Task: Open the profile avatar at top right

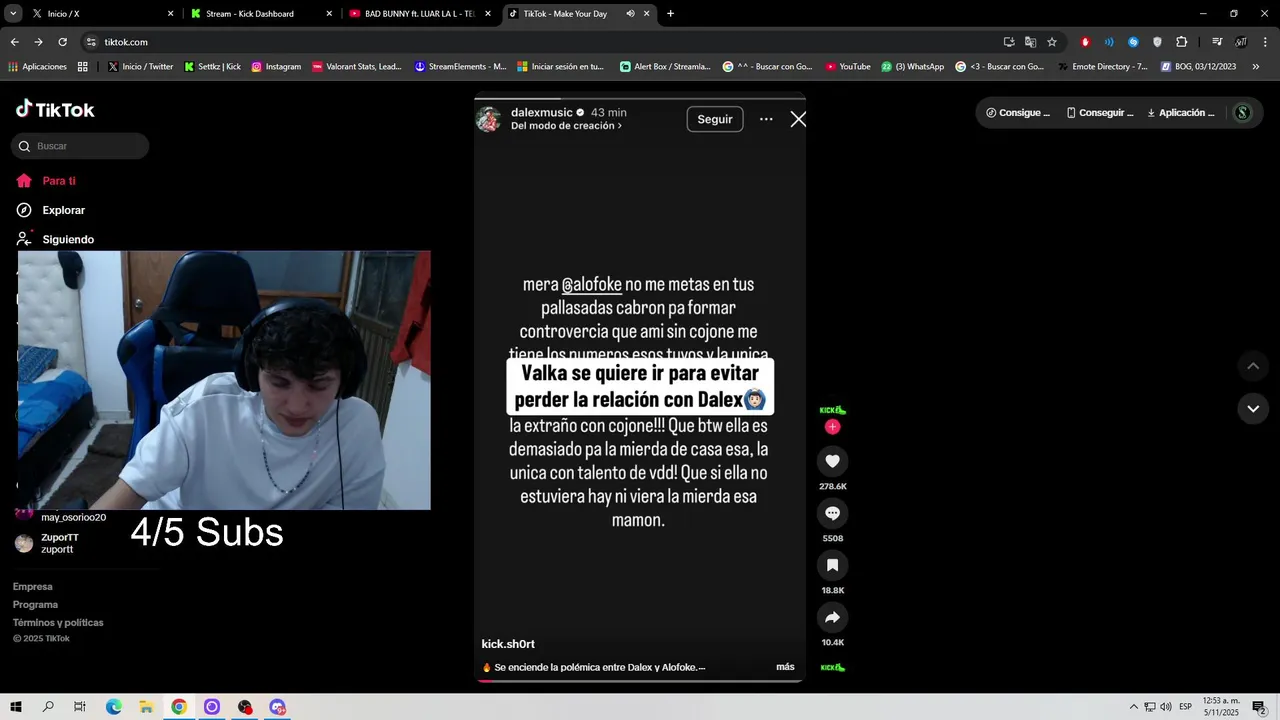Action: [1243, 113]
